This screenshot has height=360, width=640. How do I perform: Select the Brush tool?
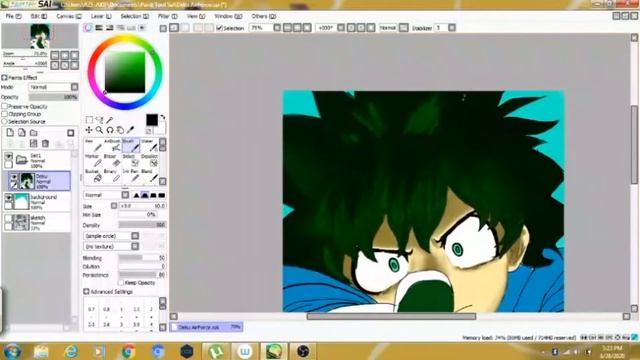[x=131, y=145]
